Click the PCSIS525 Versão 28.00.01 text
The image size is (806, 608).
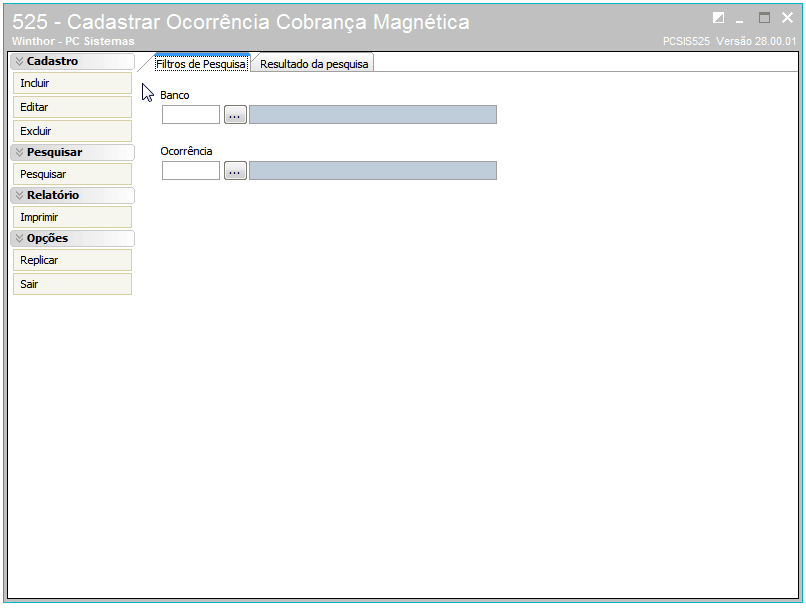coord(729,41)
